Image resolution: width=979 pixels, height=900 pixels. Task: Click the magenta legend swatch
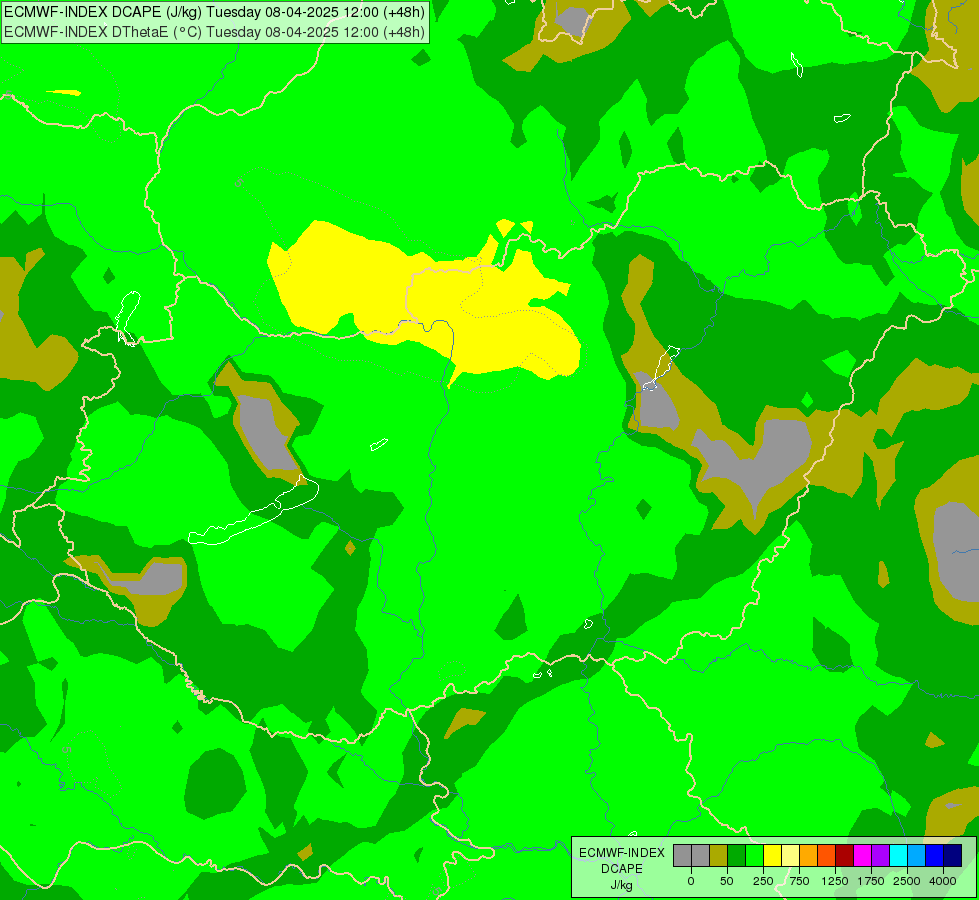coord(862,856)
